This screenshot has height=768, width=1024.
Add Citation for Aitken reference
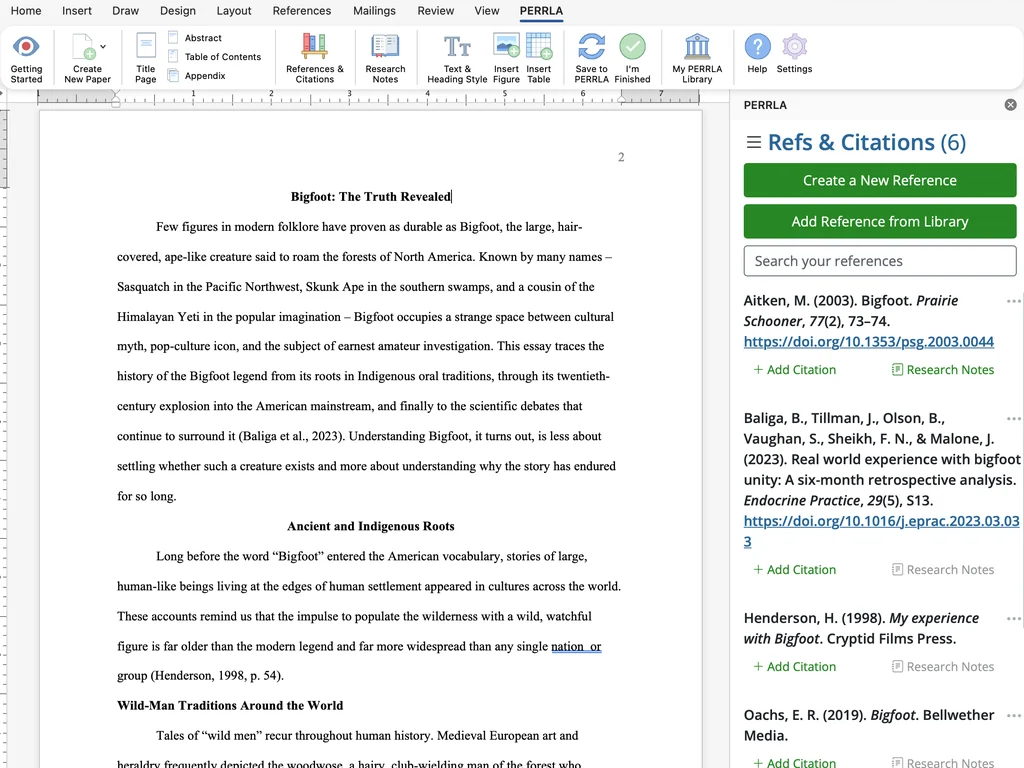[x=794, y=370]
